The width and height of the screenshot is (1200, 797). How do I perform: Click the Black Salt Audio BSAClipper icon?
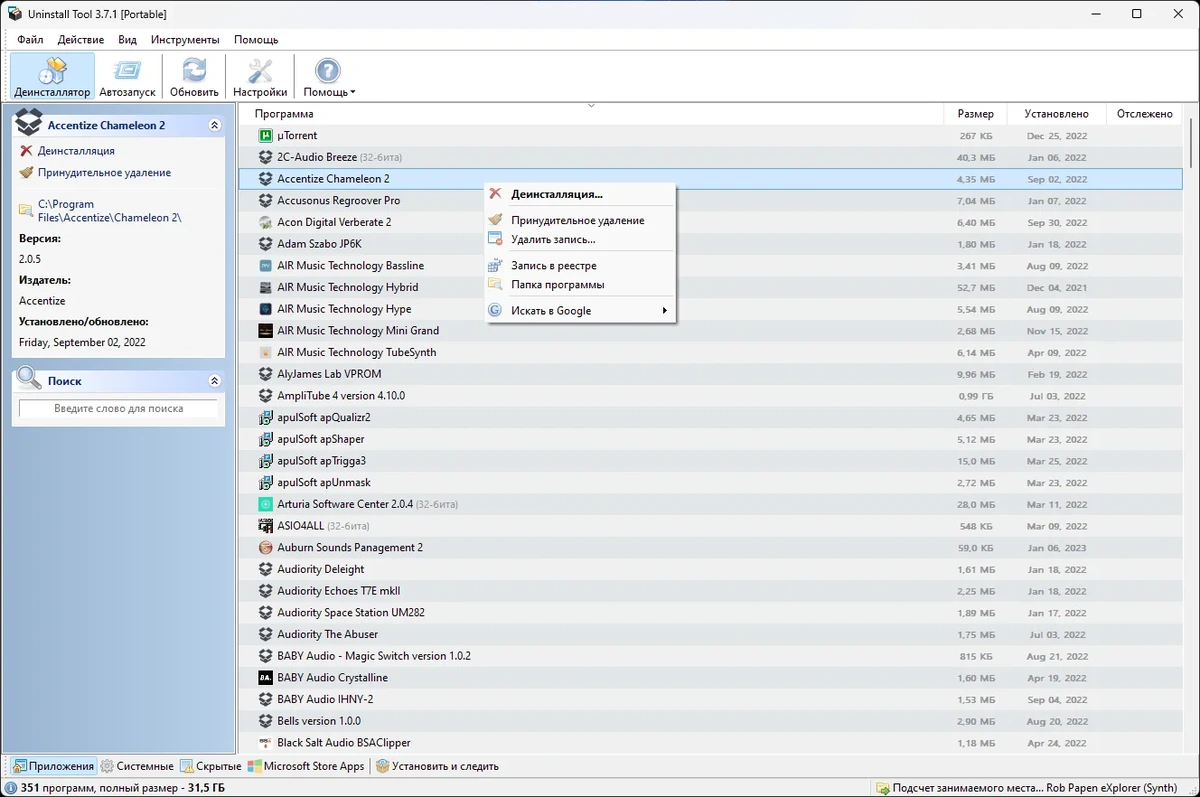click(x=265, y=743)
